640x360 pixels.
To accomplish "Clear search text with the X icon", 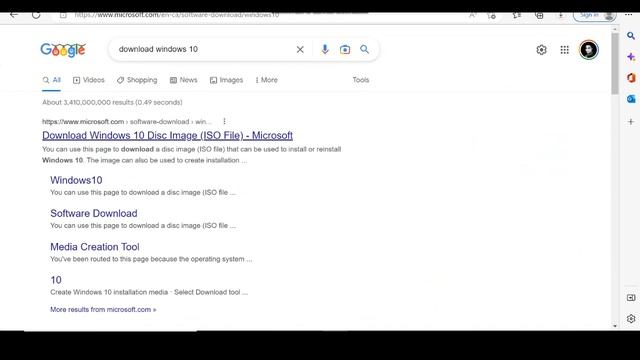I will (x=300, y=49).
